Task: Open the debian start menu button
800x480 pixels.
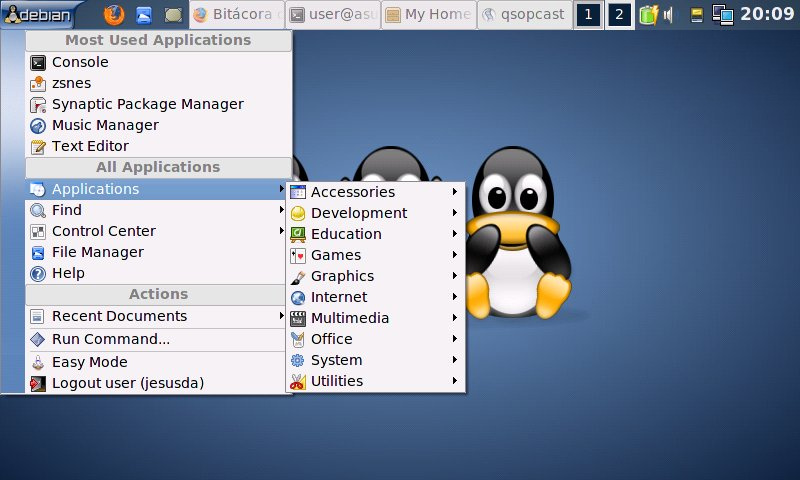Action: (40, 14)
